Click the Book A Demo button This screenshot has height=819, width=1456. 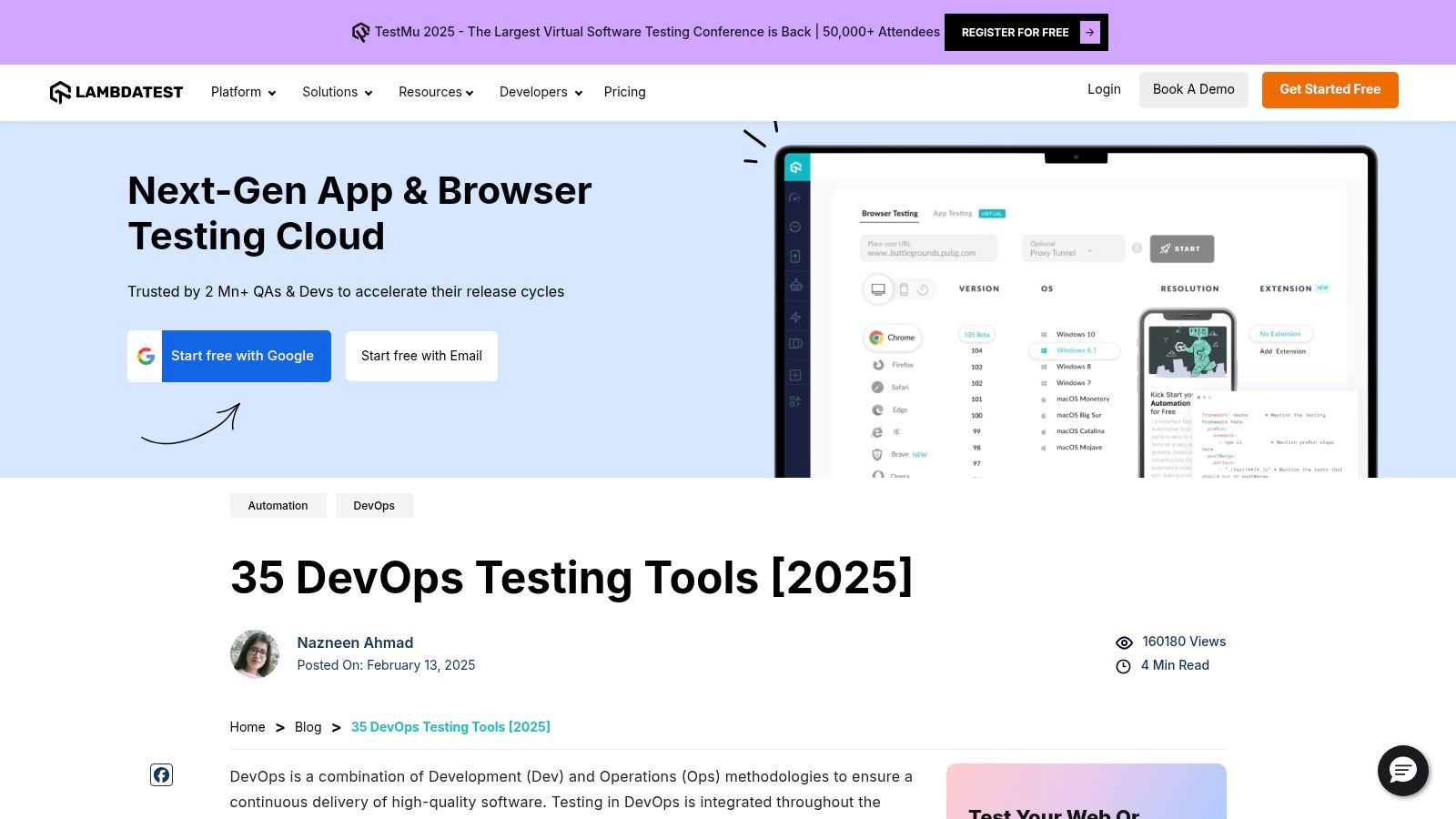(x=1194, y=89)
